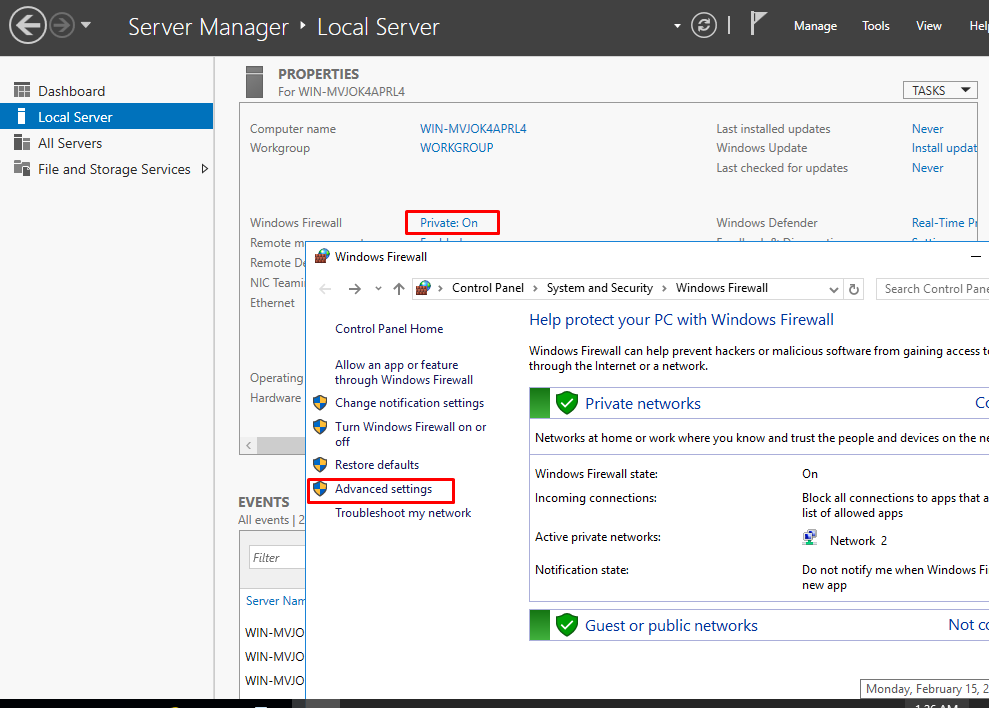Open the Manage menu

click(815, 26)
